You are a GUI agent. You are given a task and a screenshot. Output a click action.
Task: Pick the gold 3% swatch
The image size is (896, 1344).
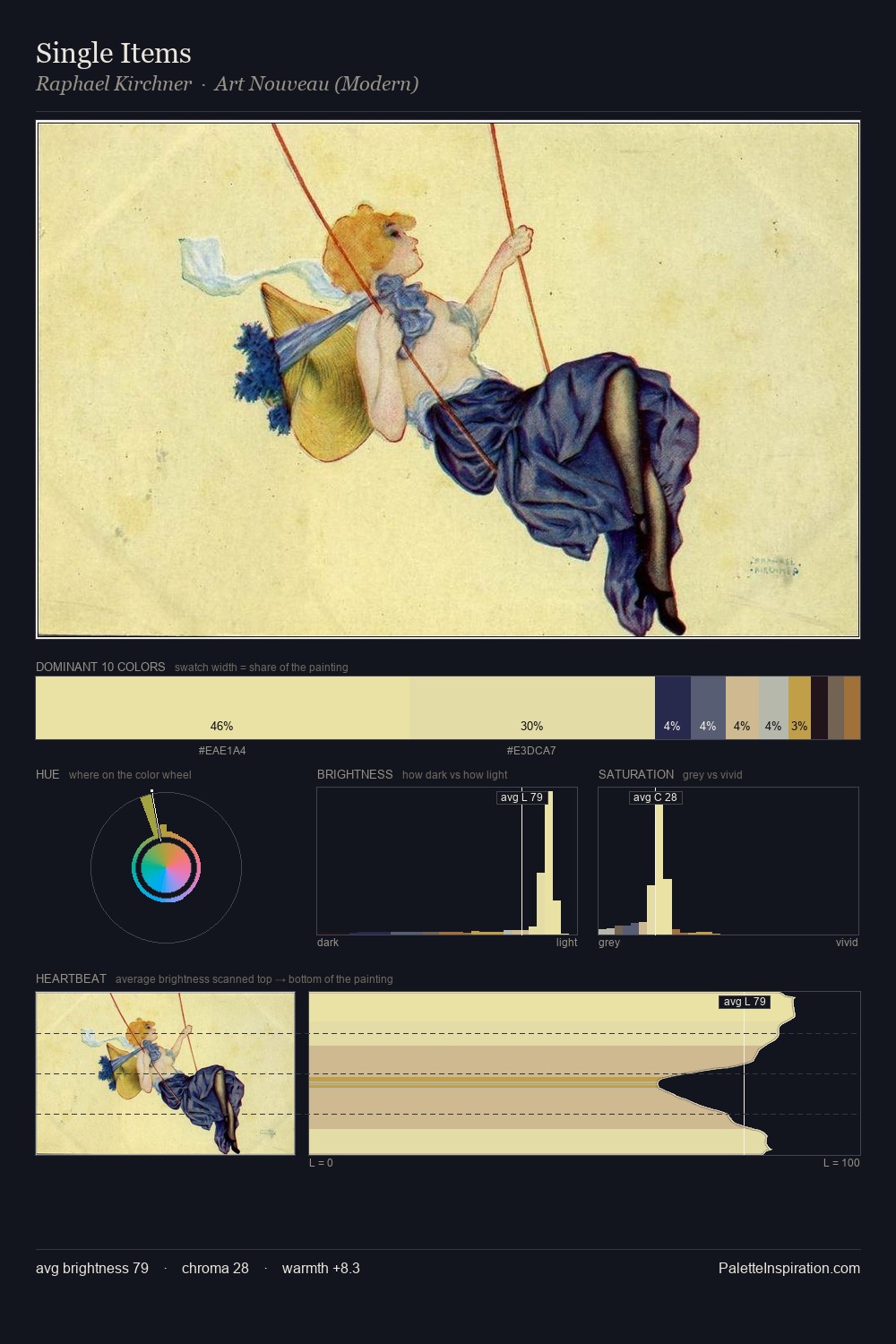click(799, 708)
